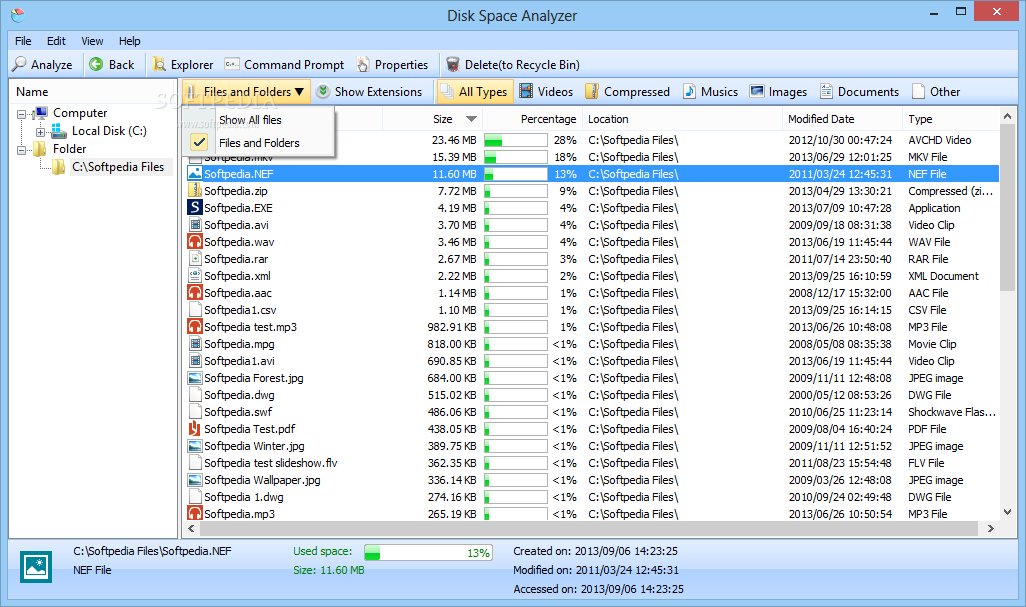
Task: Open the File menu
Action: [23, 41]
